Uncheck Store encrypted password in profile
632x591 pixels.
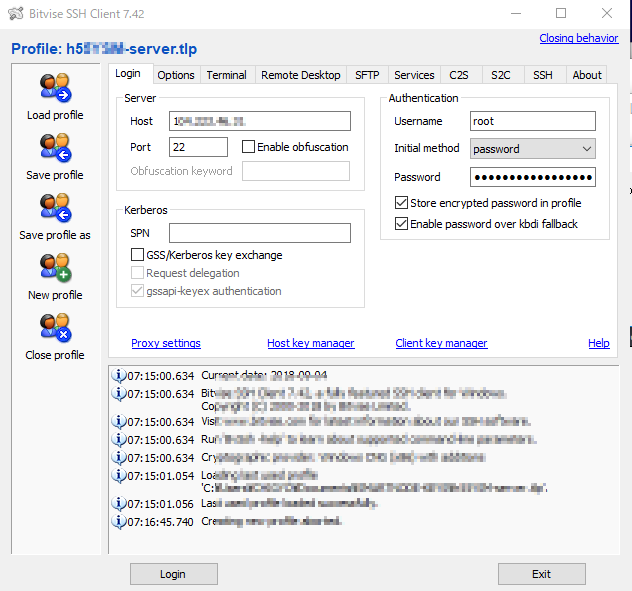point(402,203)
